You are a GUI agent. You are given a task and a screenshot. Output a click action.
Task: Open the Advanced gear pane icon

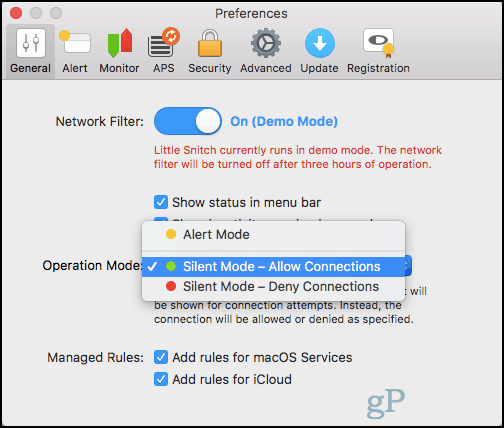[x=266, y=43]
